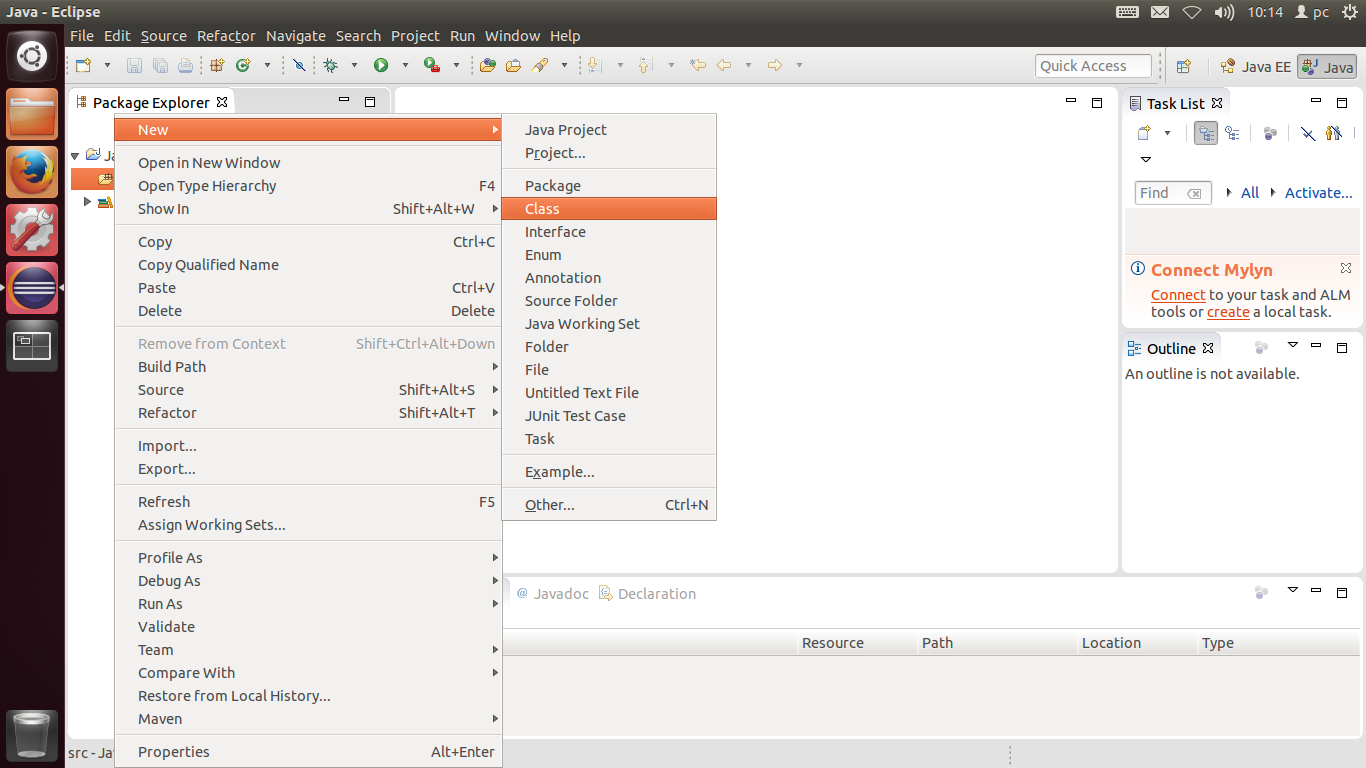Click the green Run icon
Image resolution: width=1366 pixels, height=768 pixels.
pyautogui.click(x=381, y=66)
